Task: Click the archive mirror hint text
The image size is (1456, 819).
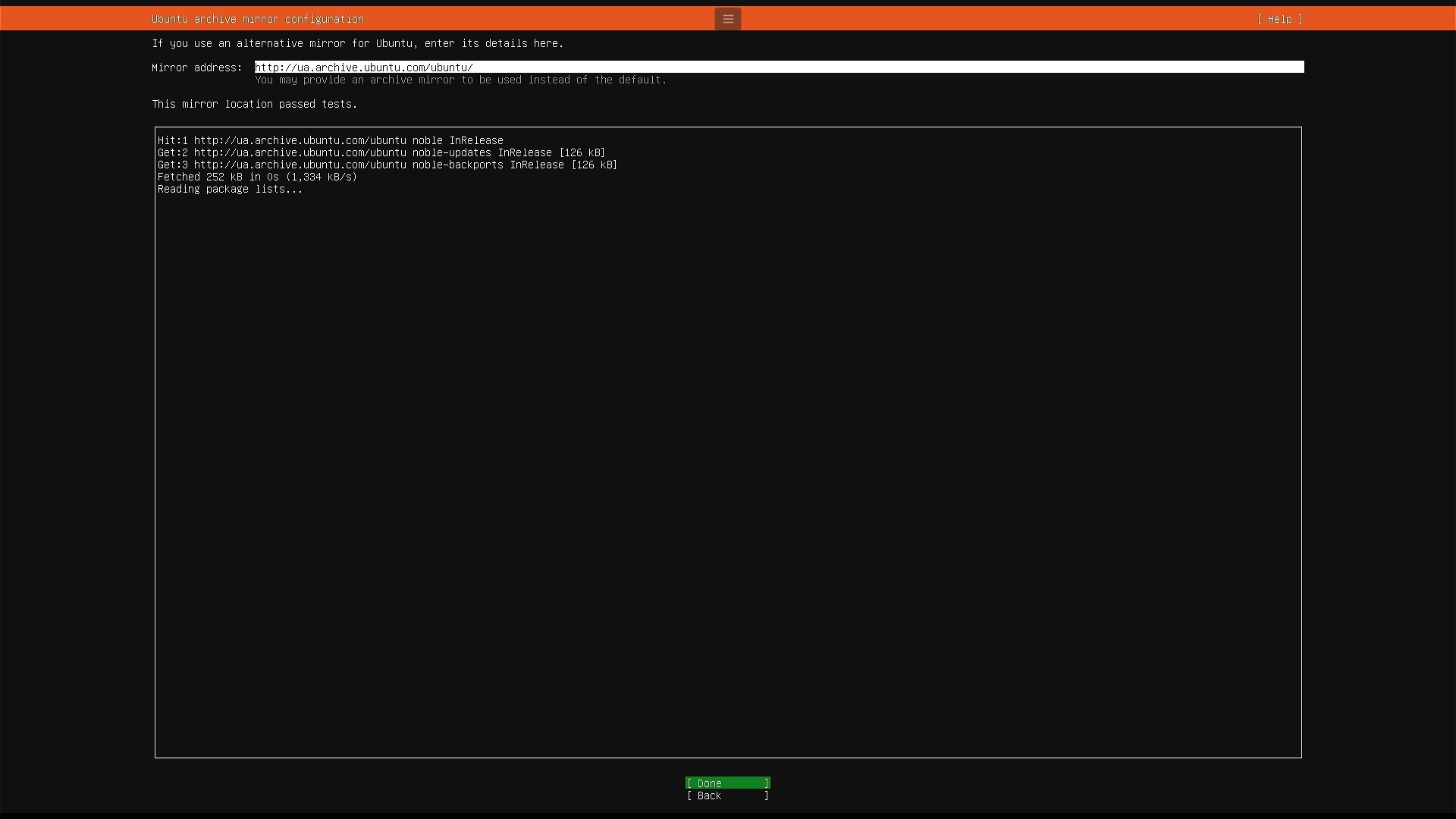Action: coord(460,80)
